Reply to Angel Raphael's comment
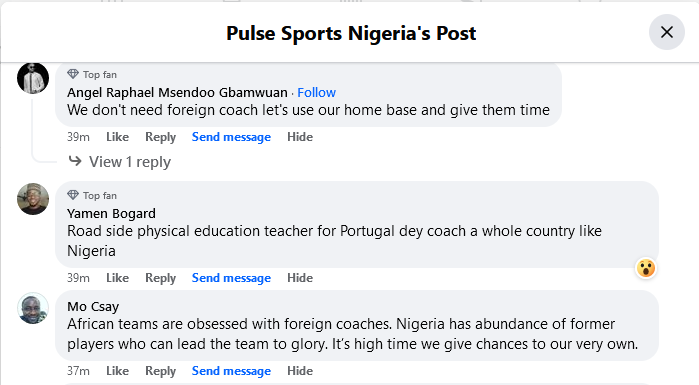Image resolution: width=699 pixels, height=385 pixels. pyautogui.click(x=160, y=137)
